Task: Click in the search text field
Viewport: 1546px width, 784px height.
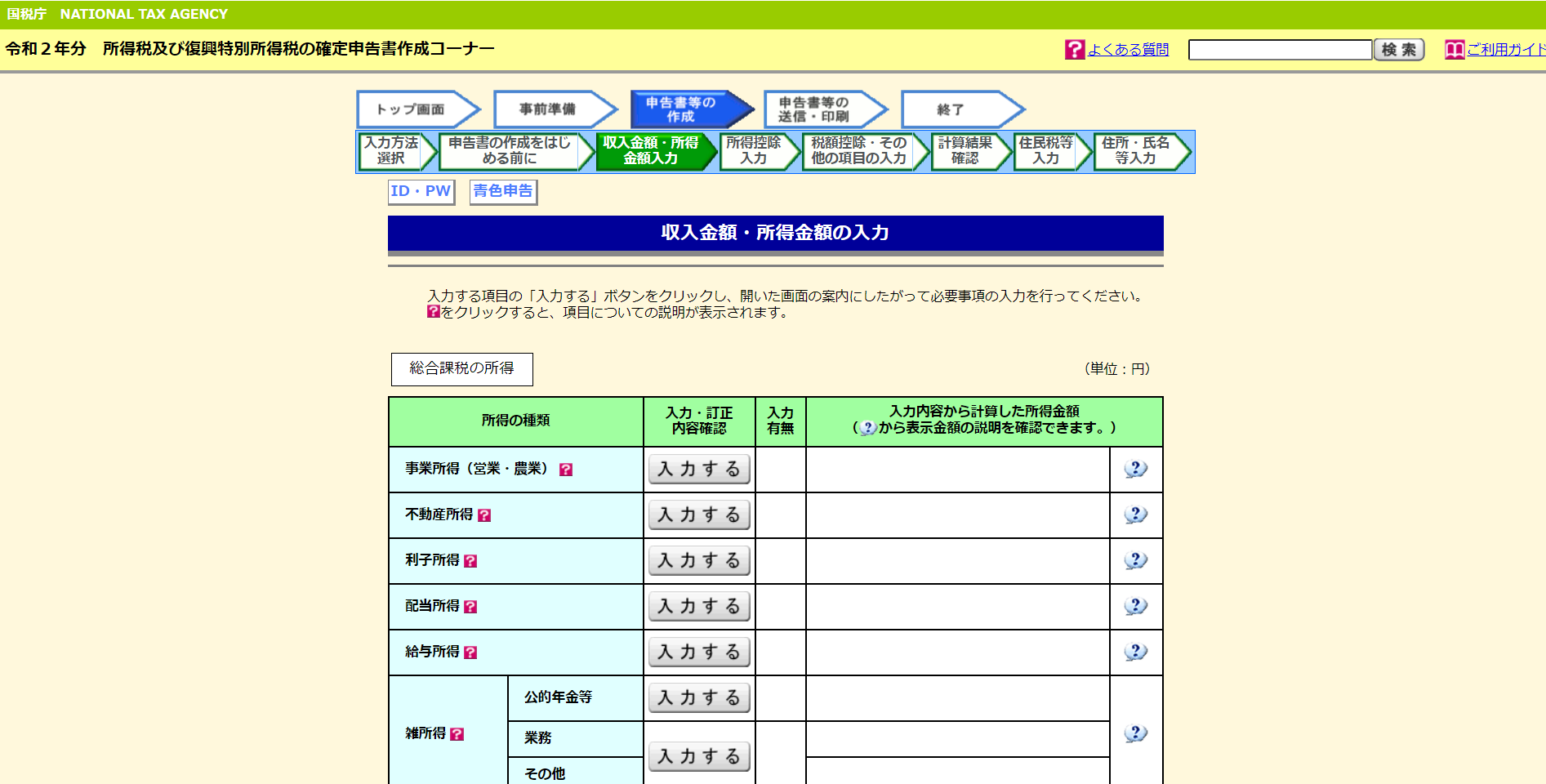Action: click(1279, 50)
